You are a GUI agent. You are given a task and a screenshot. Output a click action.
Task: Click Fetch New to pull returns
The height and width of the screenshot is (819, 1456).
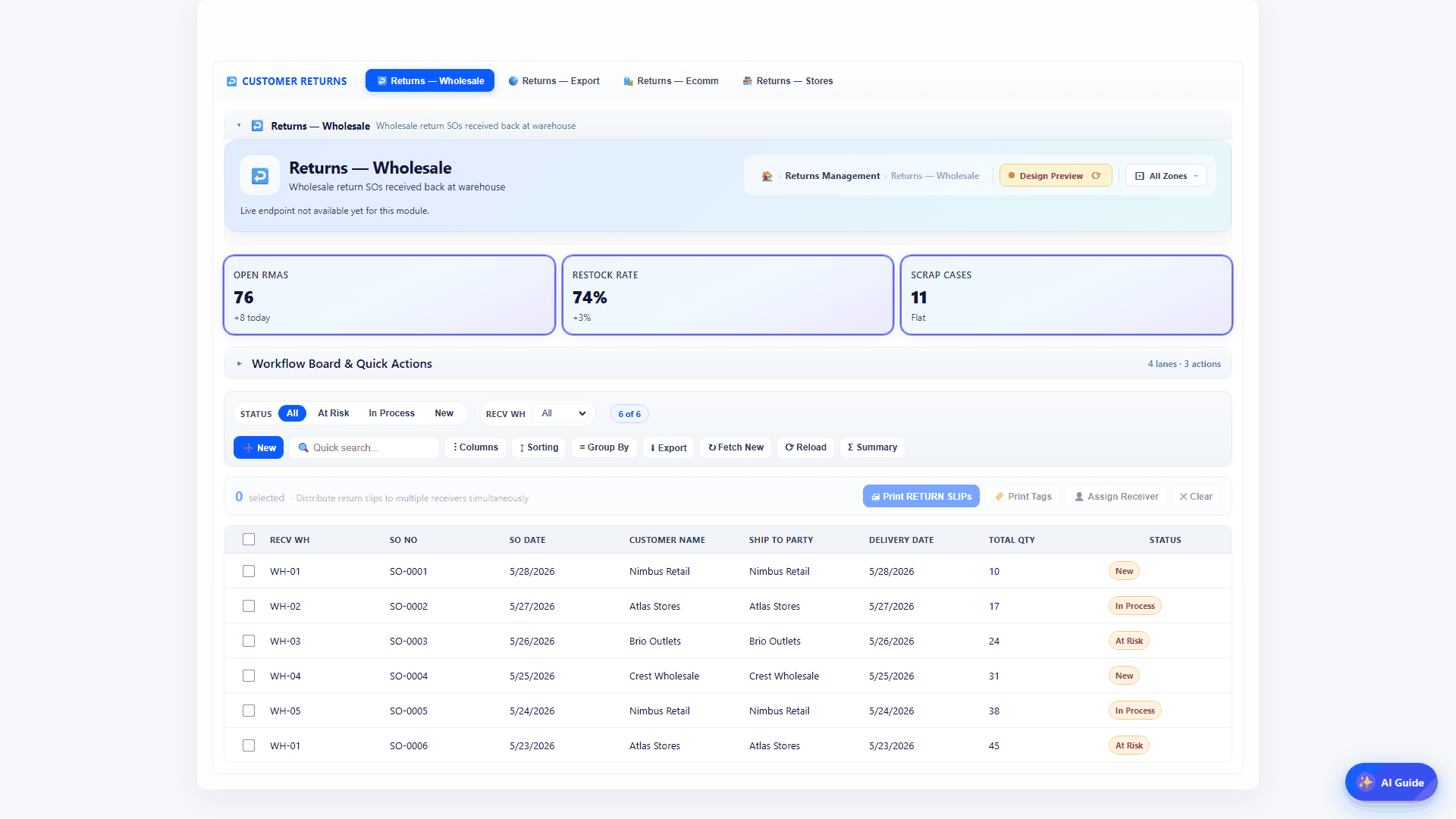coord(736,447)
